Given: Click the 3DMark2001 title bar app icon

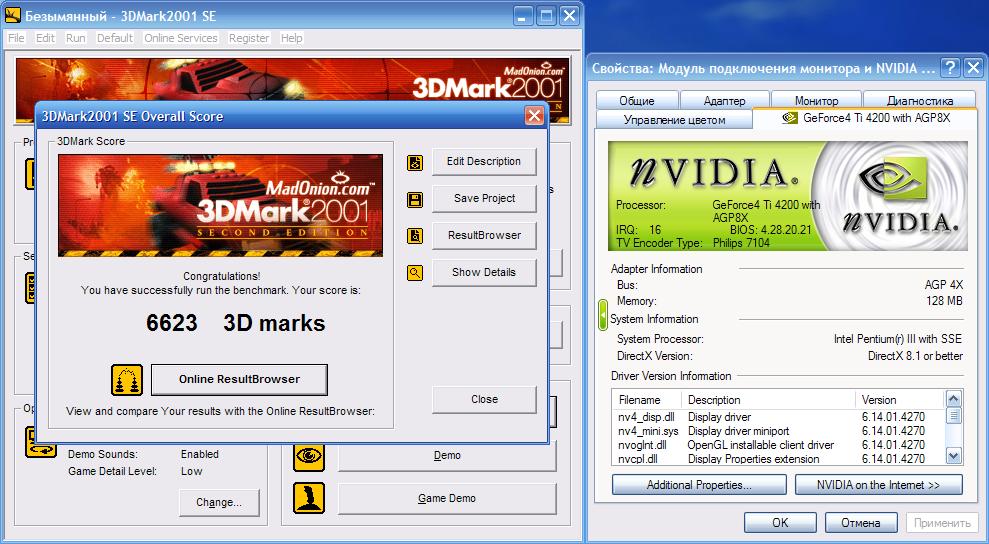Looking at the screenshot, I should click(x=13, y=15).
